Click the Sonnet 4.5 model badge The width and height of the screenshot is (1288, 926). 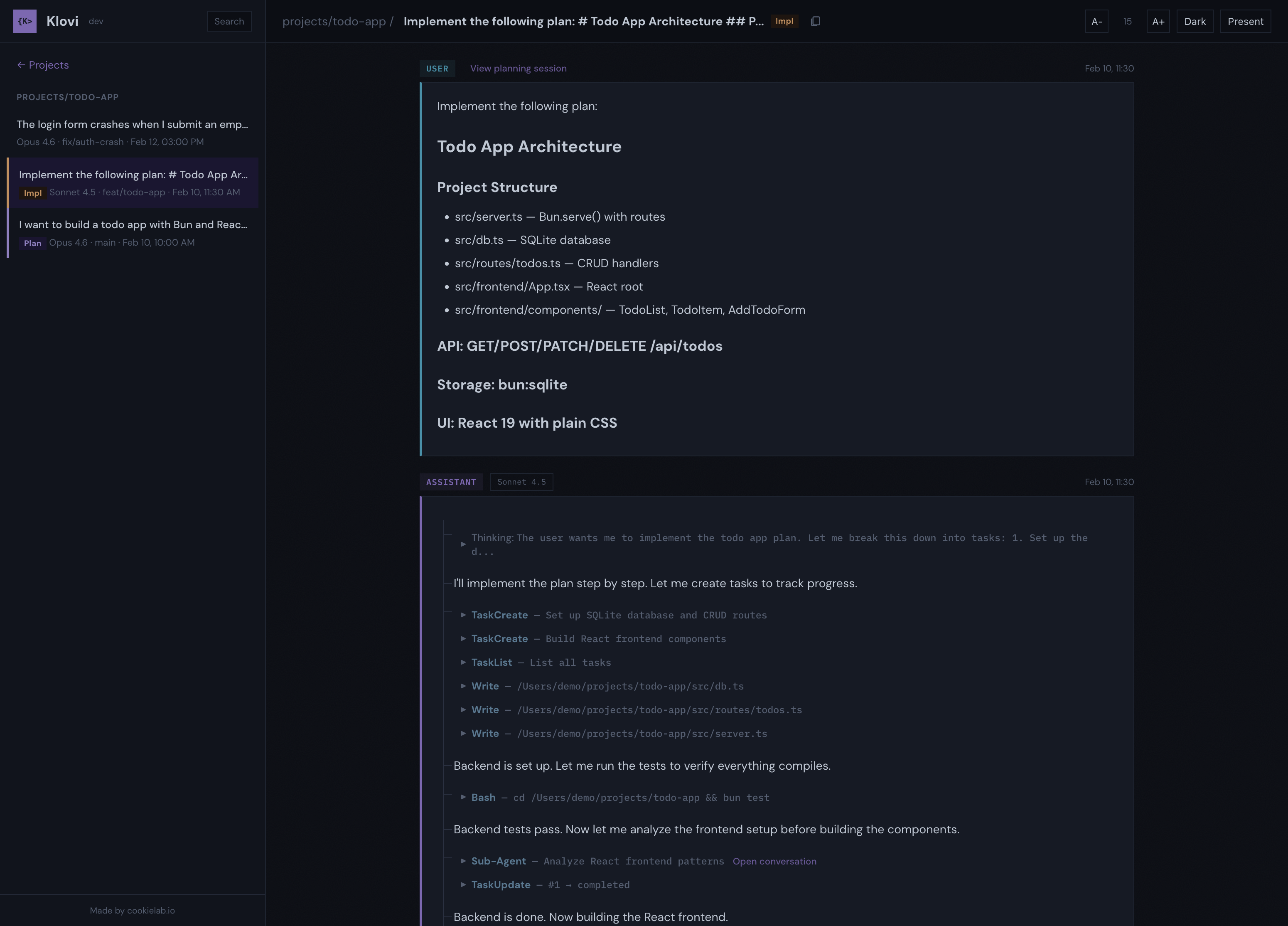coord(521,482)
